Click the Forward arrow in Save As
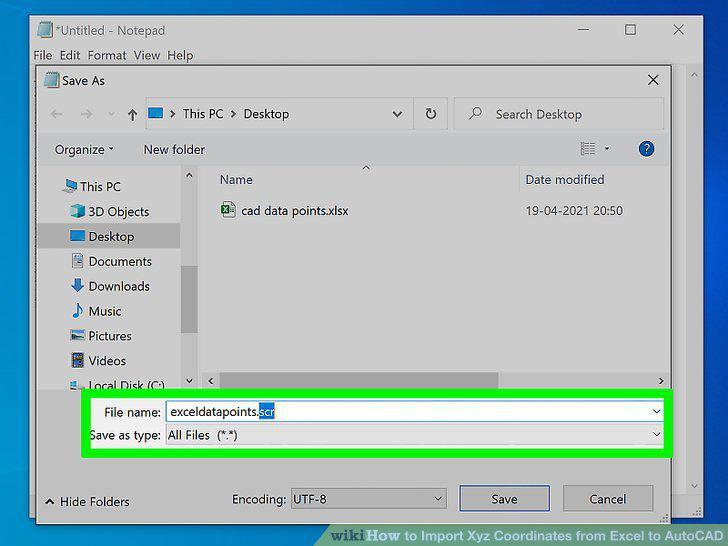The image size is (728, 546). 86,114
